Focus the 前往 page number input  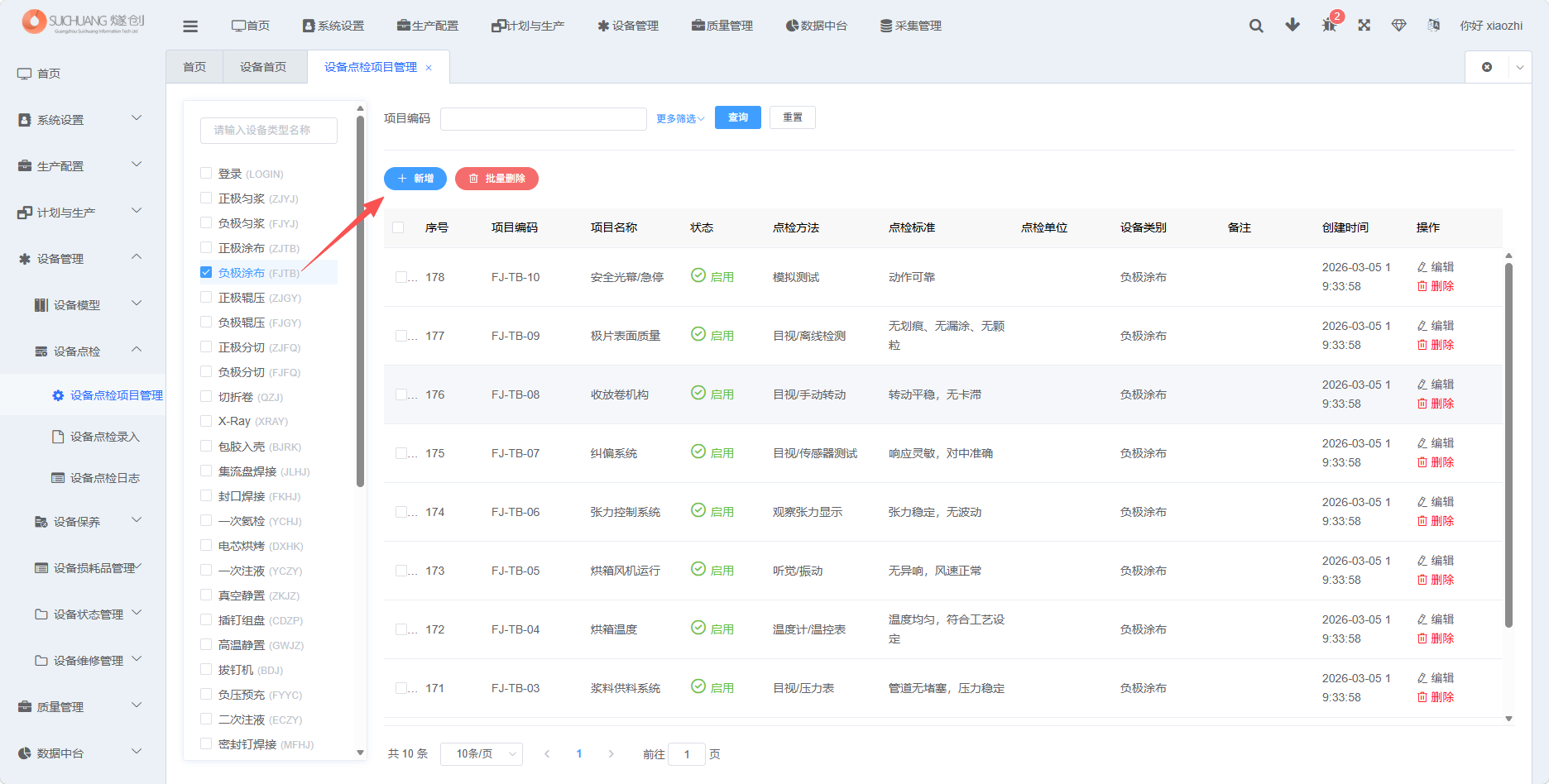[687, 754]
